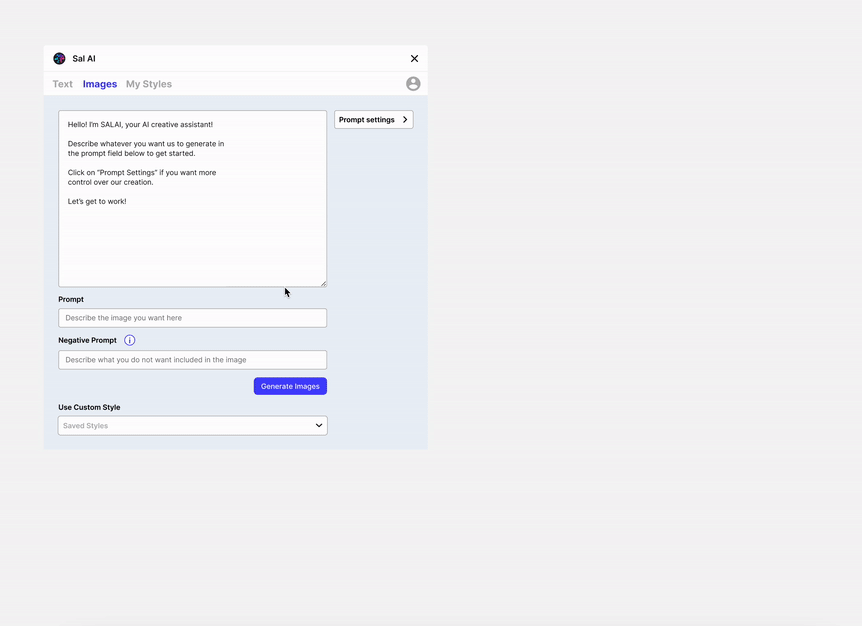Select the Images tab
This screenshot has height=626, width=862.
pyautogui.click(x=100, y=84)
